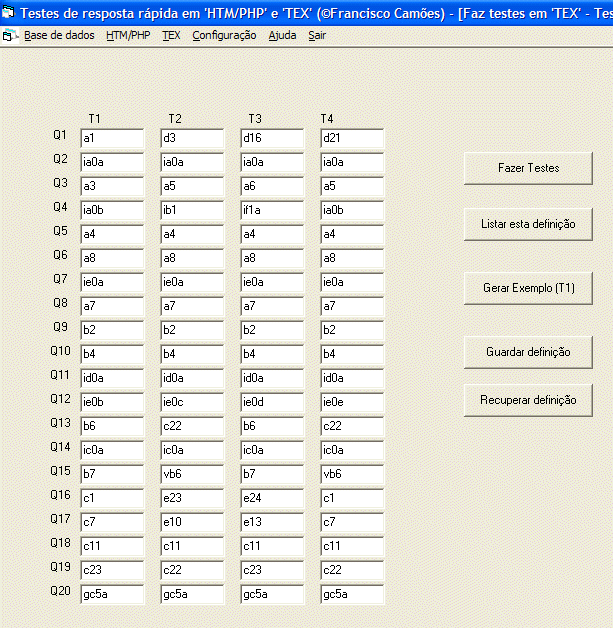This screenshot has height=628, width=613.
Task: Click the Q4 T3 field containing if1a
Action: coord(272,210)
